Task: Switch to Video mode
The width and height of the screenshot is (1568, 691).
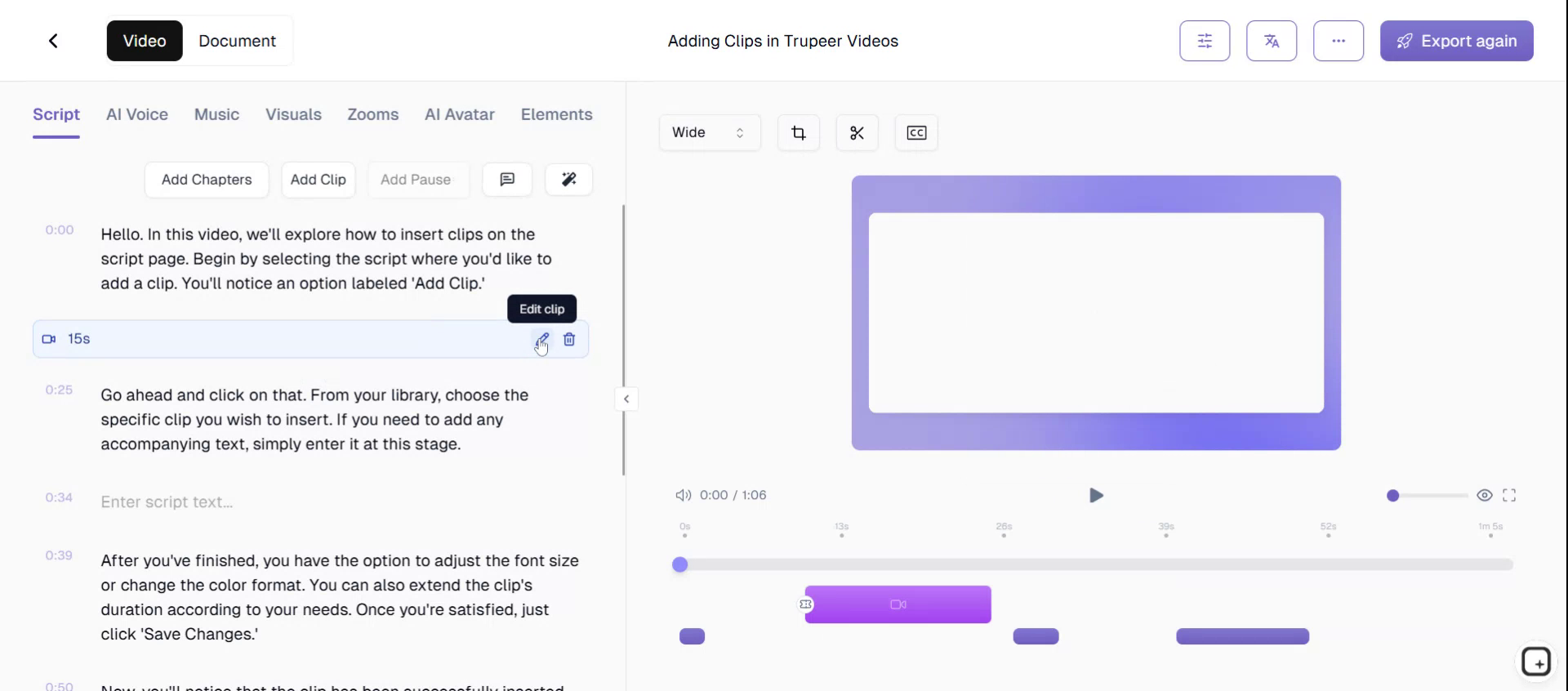Action: click(x=145, y=41)
